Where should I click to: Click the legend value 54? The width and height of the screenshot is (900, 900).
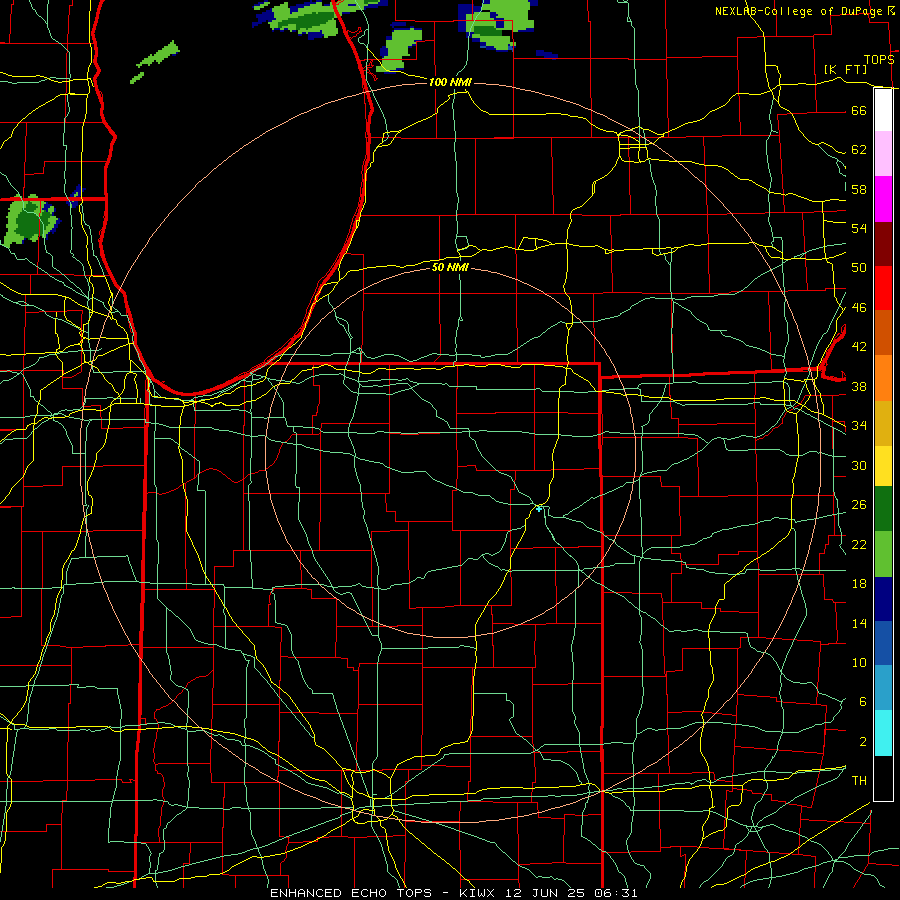pos(859,228)
